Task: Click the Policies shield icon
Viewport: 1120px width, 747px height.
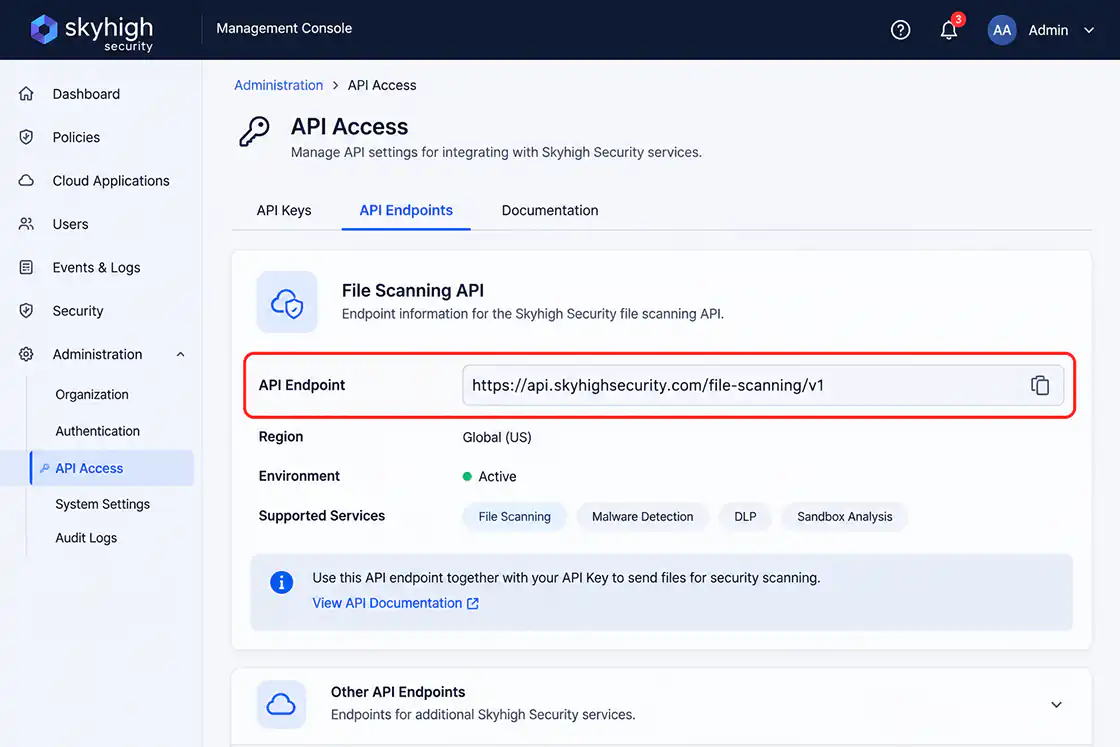Action: coord(26,137)
